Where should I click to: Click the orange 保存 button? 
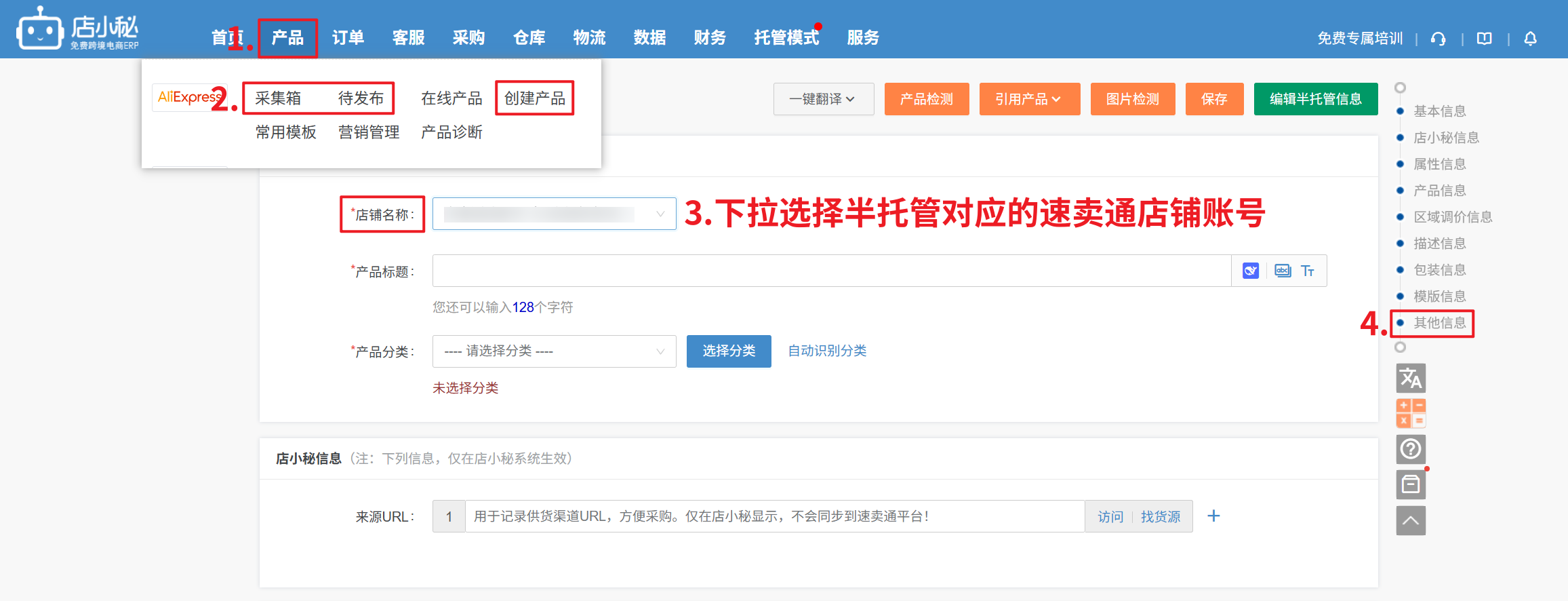click(x=1214, y=99)
